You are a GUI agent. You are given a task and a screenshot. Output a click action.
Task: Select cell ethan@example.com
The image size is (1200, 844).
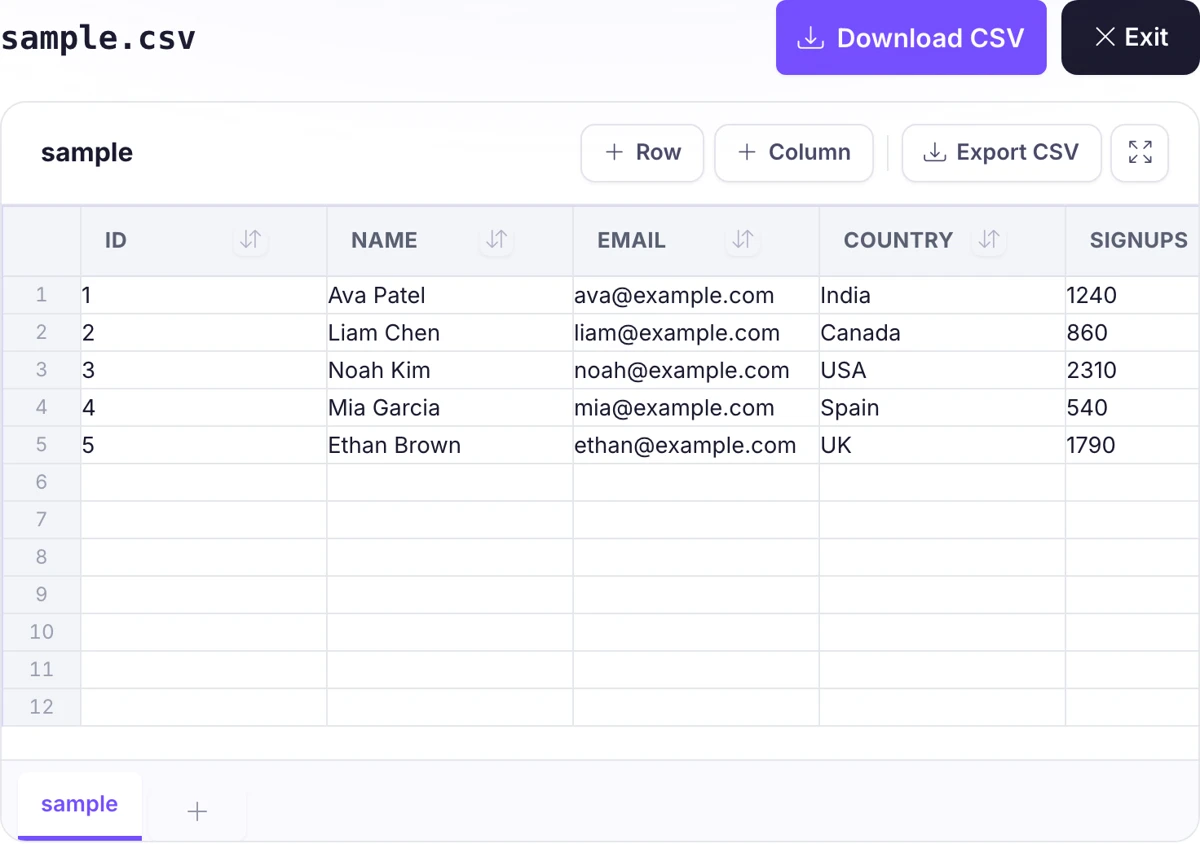696,445
